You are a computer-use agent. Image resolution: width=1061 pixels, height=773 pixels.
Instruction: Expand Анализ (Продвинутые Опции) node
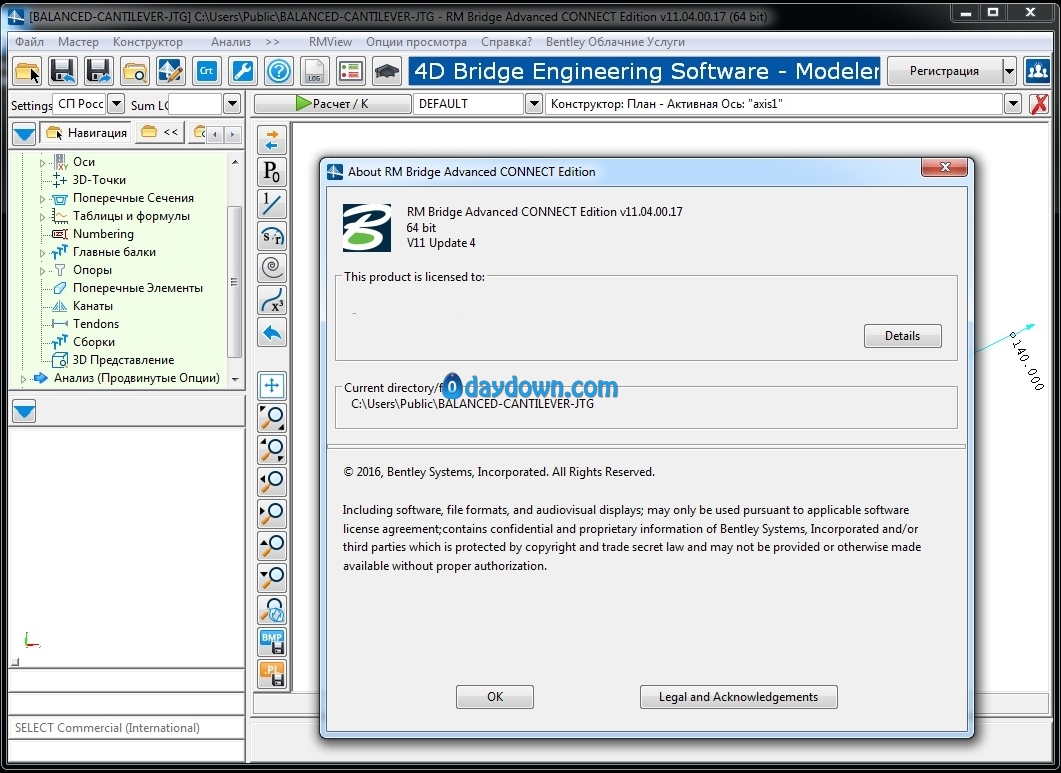pyautogui.click(x=23, y=379)
